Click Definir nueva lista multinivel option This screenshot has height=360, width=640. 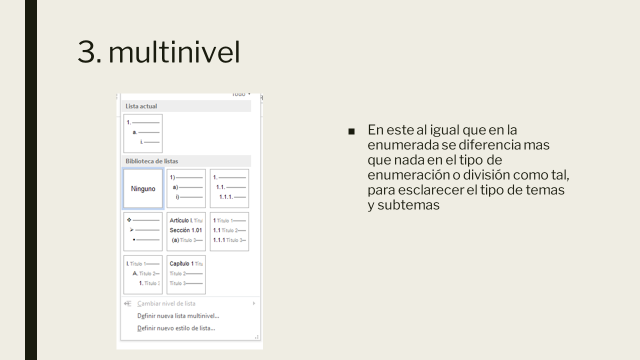click(178, 316)
